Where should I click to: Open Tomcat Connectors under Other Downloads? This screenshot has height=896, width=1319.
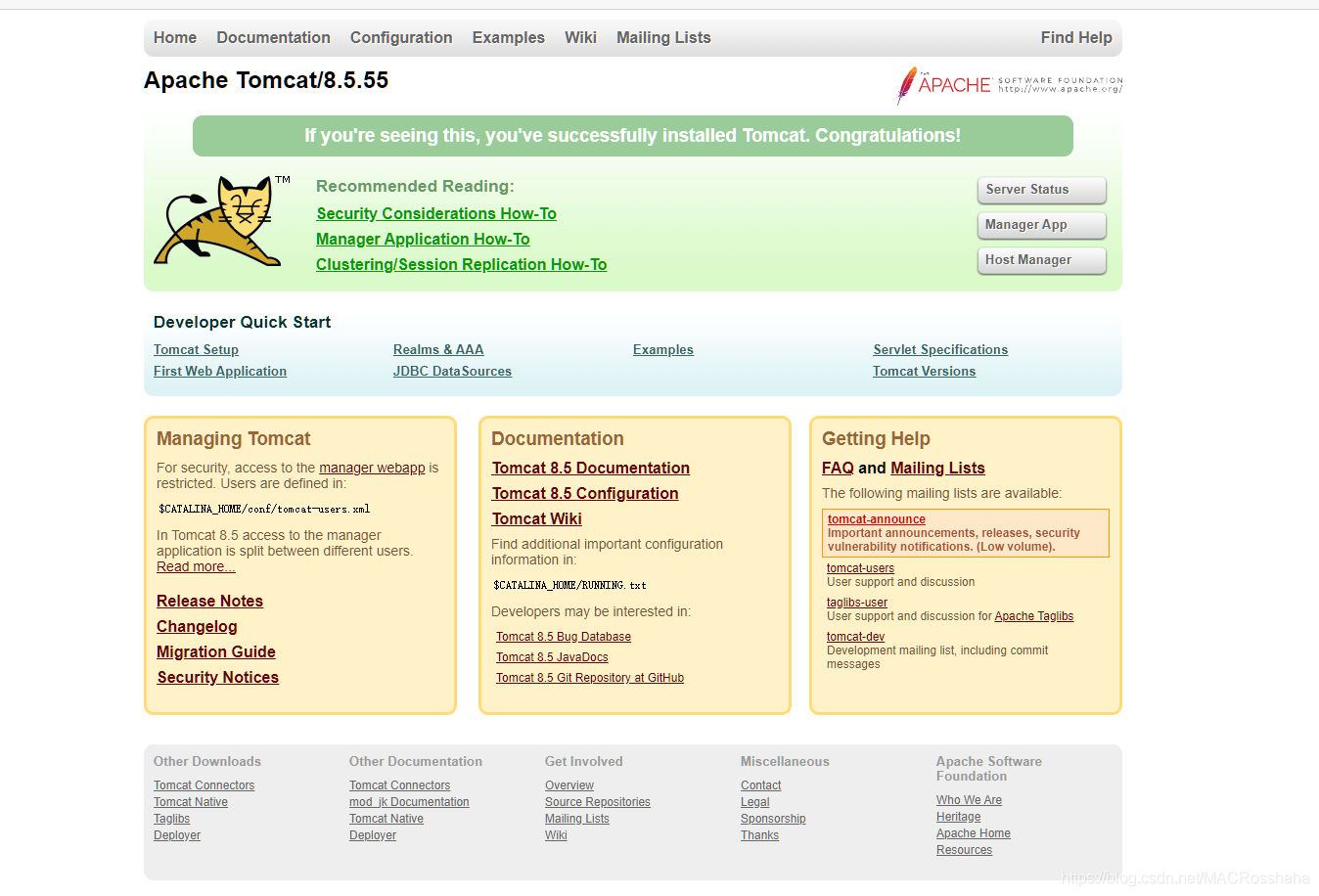coord(204,785)
